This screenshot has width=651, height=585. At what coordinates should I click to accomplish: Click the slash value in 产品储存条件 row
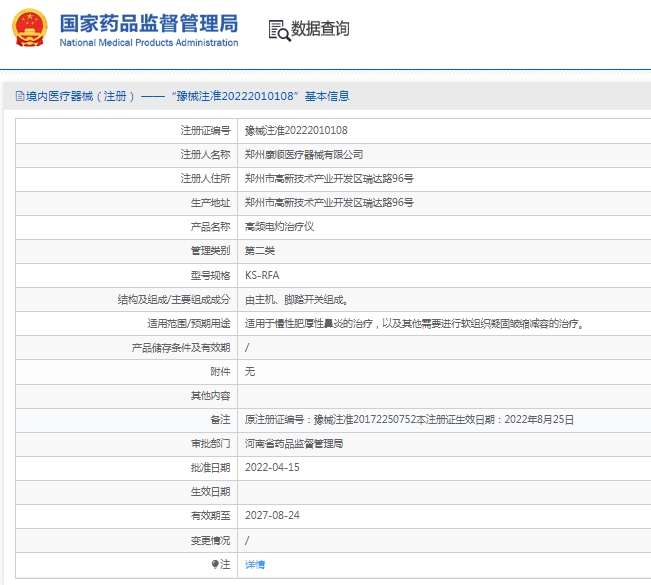tap(247, 348)
